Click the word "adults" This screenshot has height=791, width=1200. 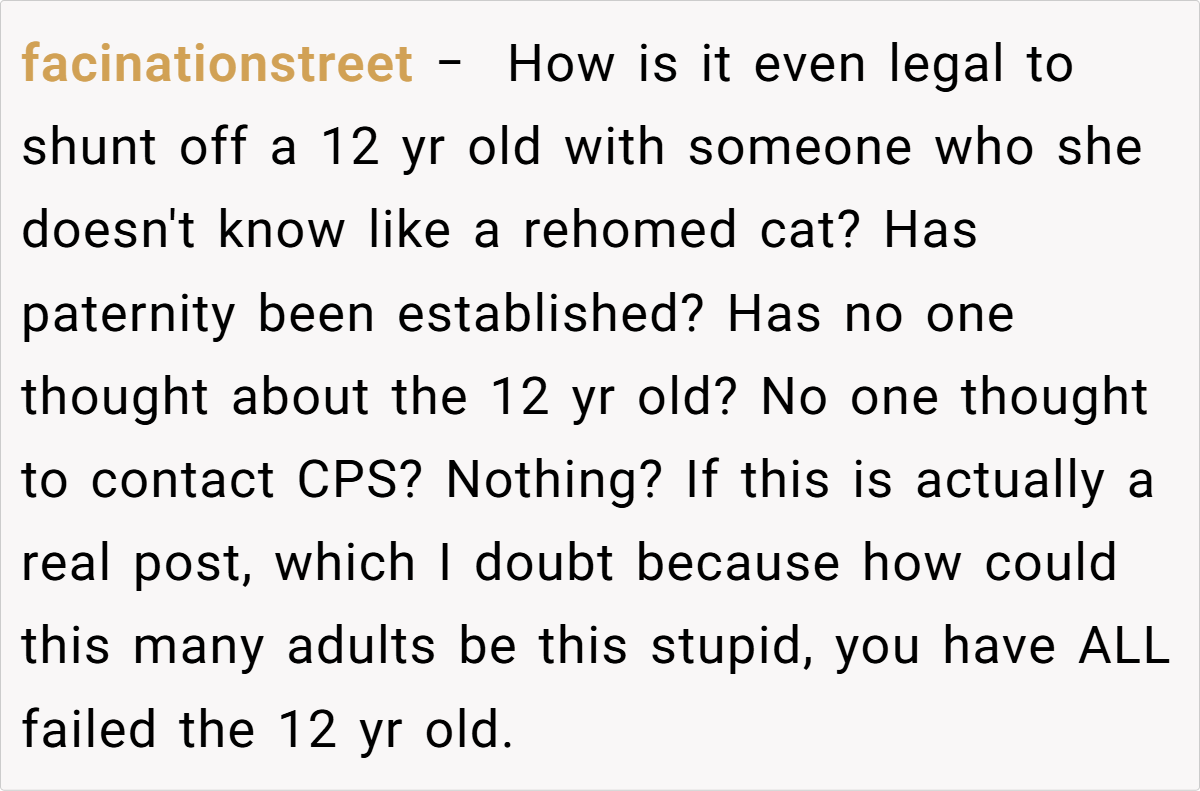[x=362, y=648]
